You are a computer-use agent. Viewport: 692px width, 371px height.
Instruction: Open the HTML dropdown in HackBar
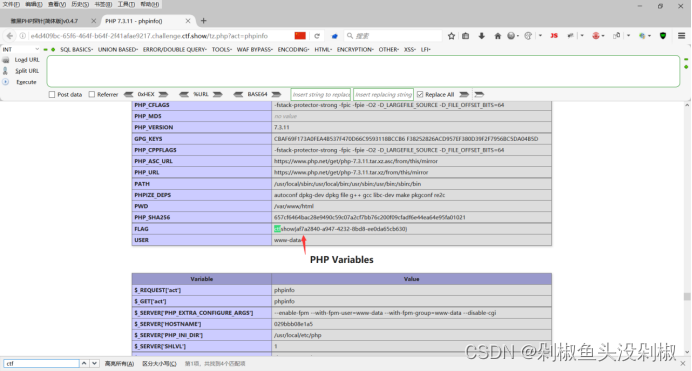tap(323, 49)
